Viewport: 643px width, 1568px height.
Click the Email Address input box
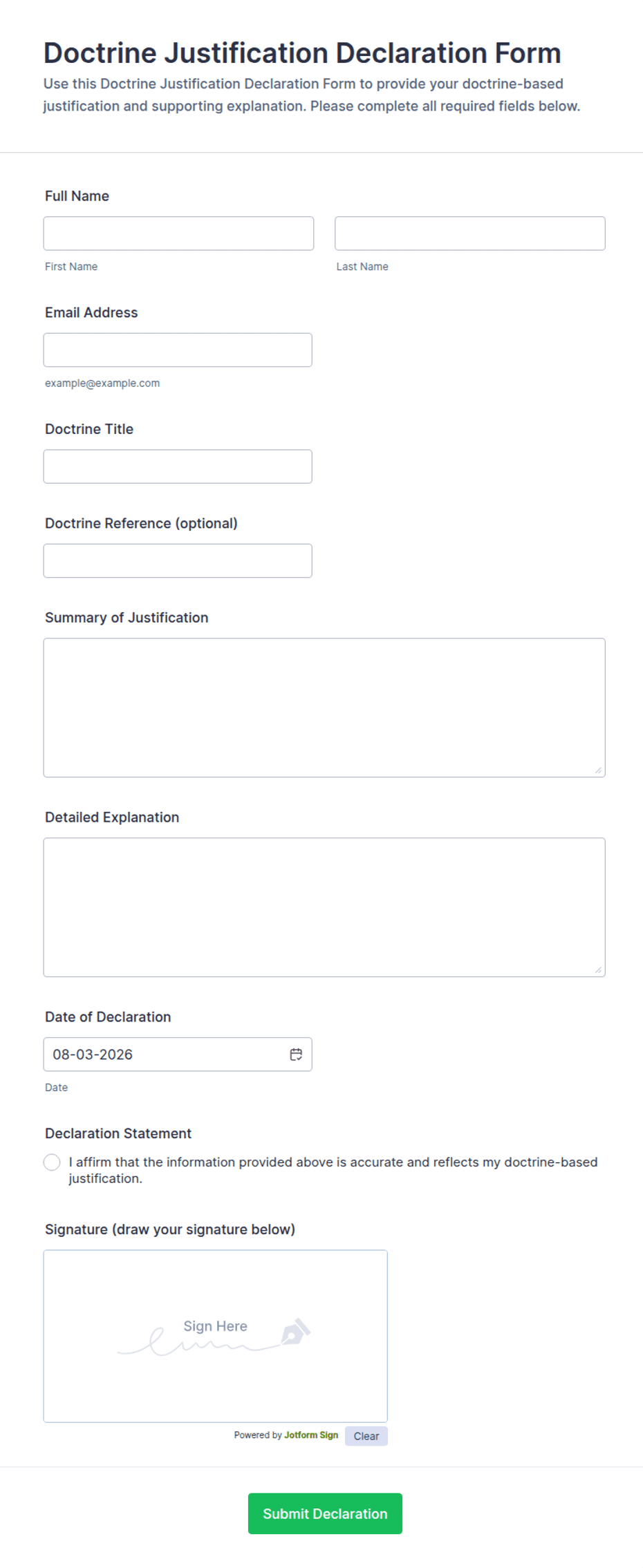178,350
